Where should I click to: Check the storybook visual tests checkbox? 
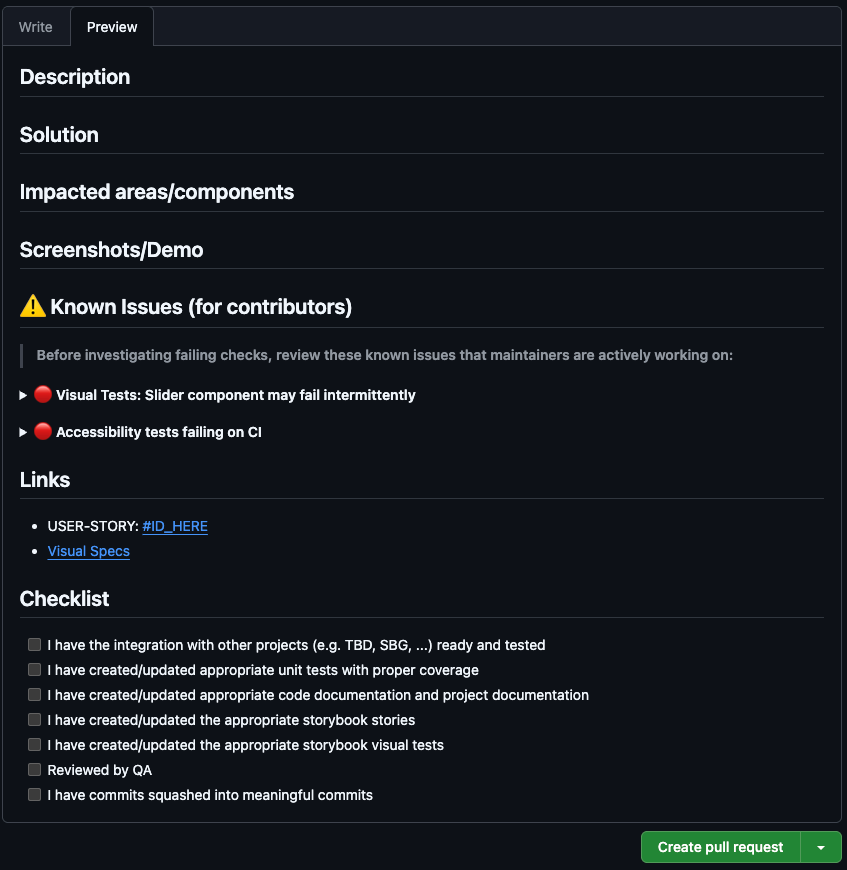[34, 745]
